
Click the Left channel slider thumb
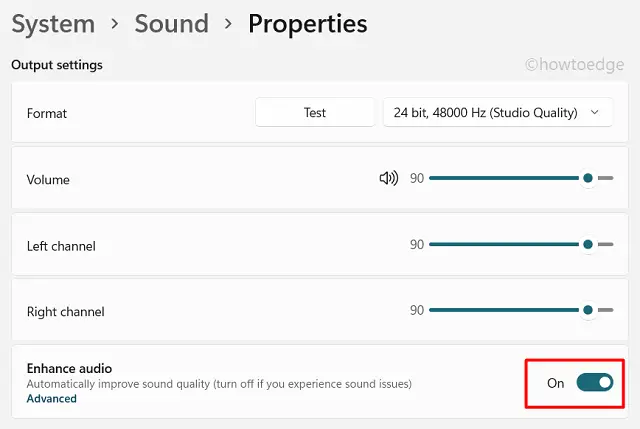[588, 244]
